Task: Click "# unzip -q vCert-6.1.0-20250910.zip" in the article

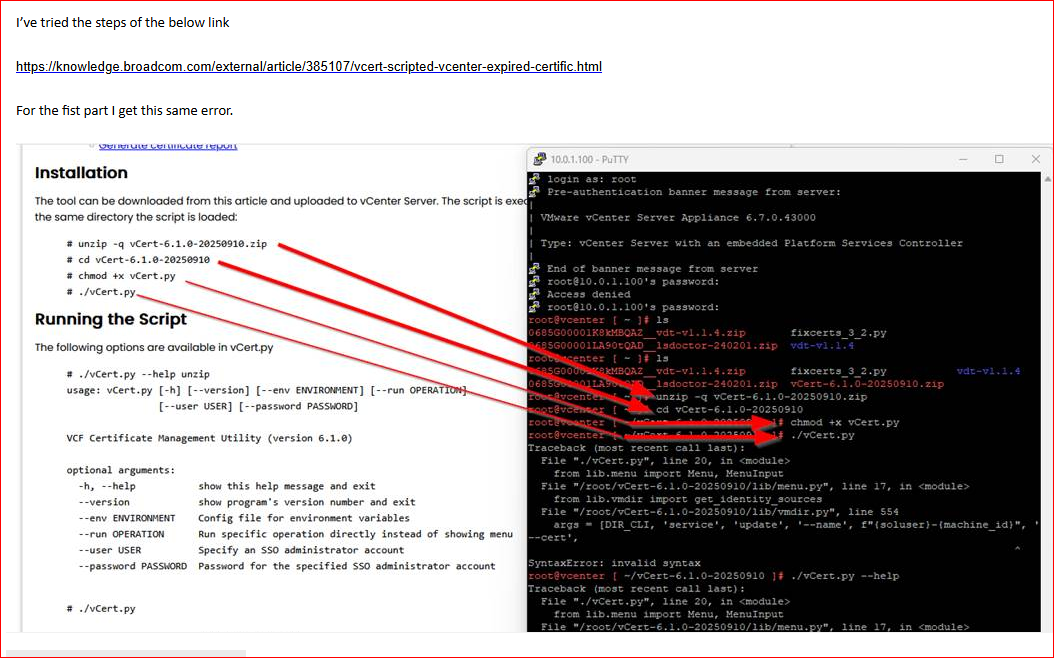Action: pos(167,243)
